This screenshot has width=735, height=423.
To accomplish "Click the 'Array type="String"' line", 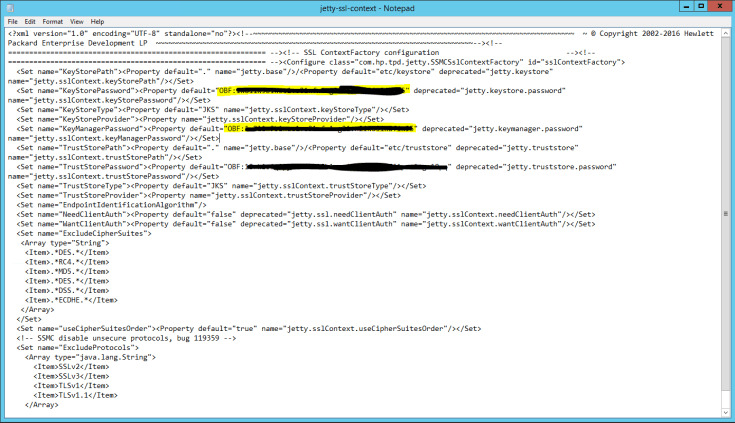I will tap(65, 243).
